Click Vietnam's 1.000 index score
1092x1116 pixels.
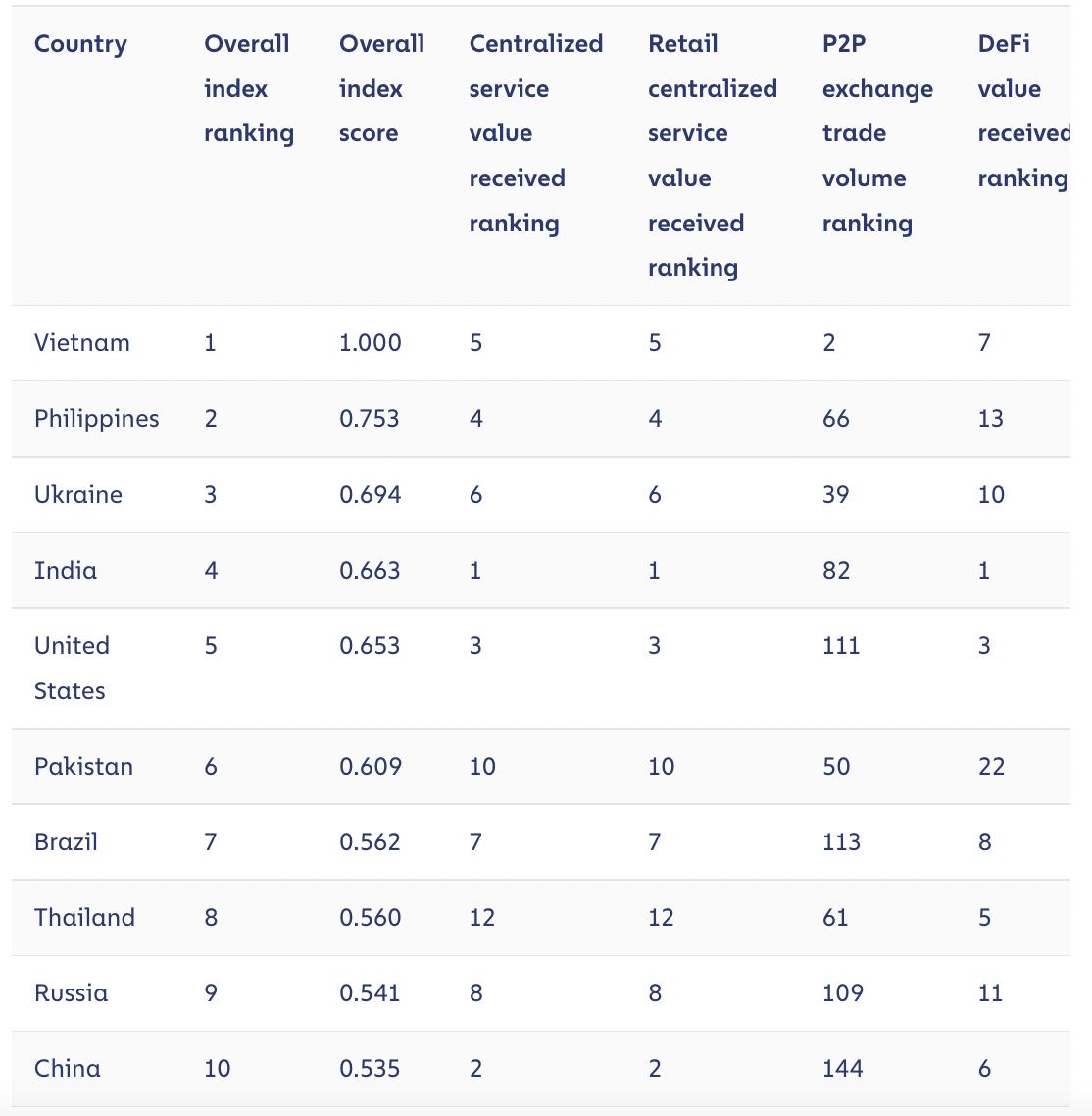click(370, 343)
